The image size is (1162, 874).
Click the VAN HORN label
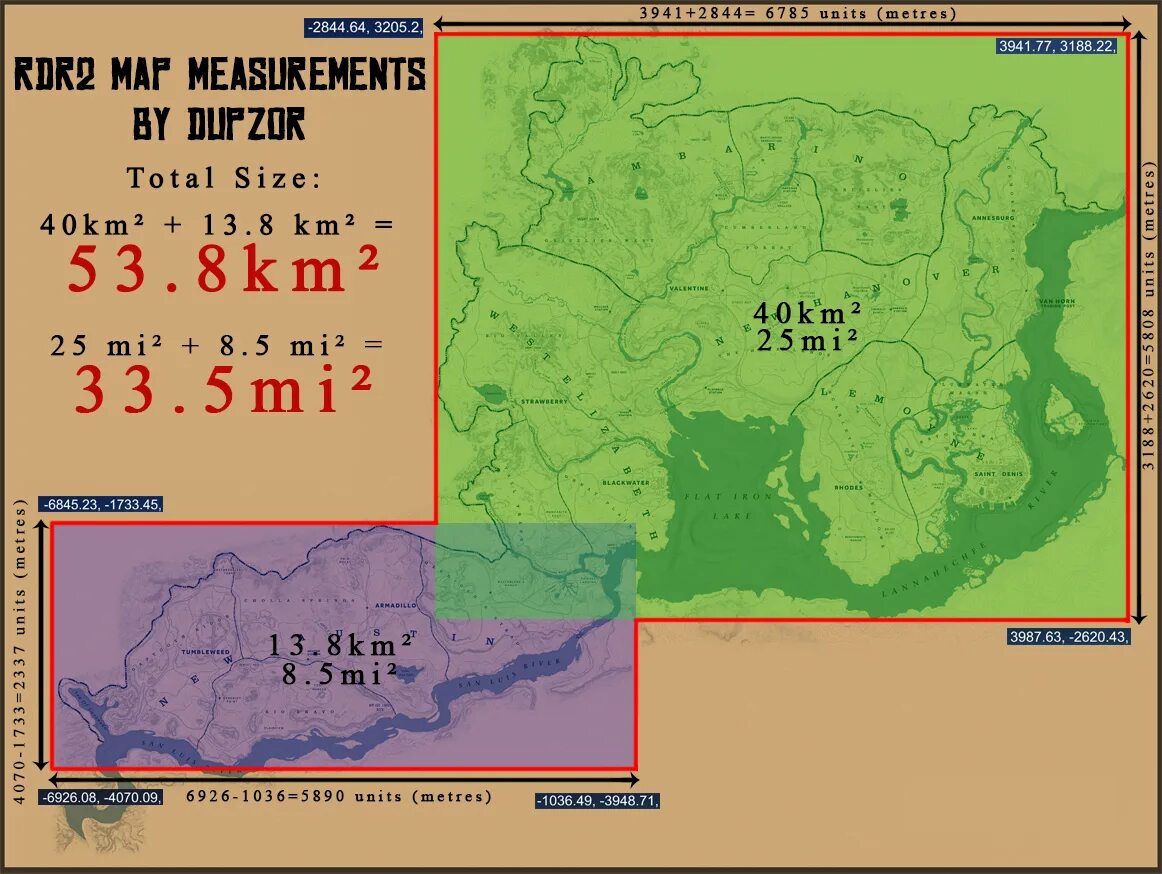1057,302
